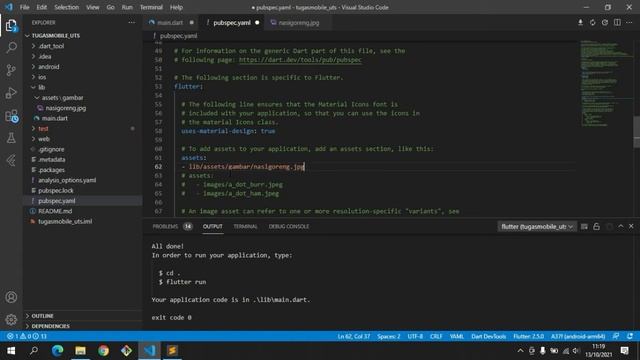Click the circular arrow icon left of split editor
The width and height of the screenshot is (640, 360).
tap(605, 22)
